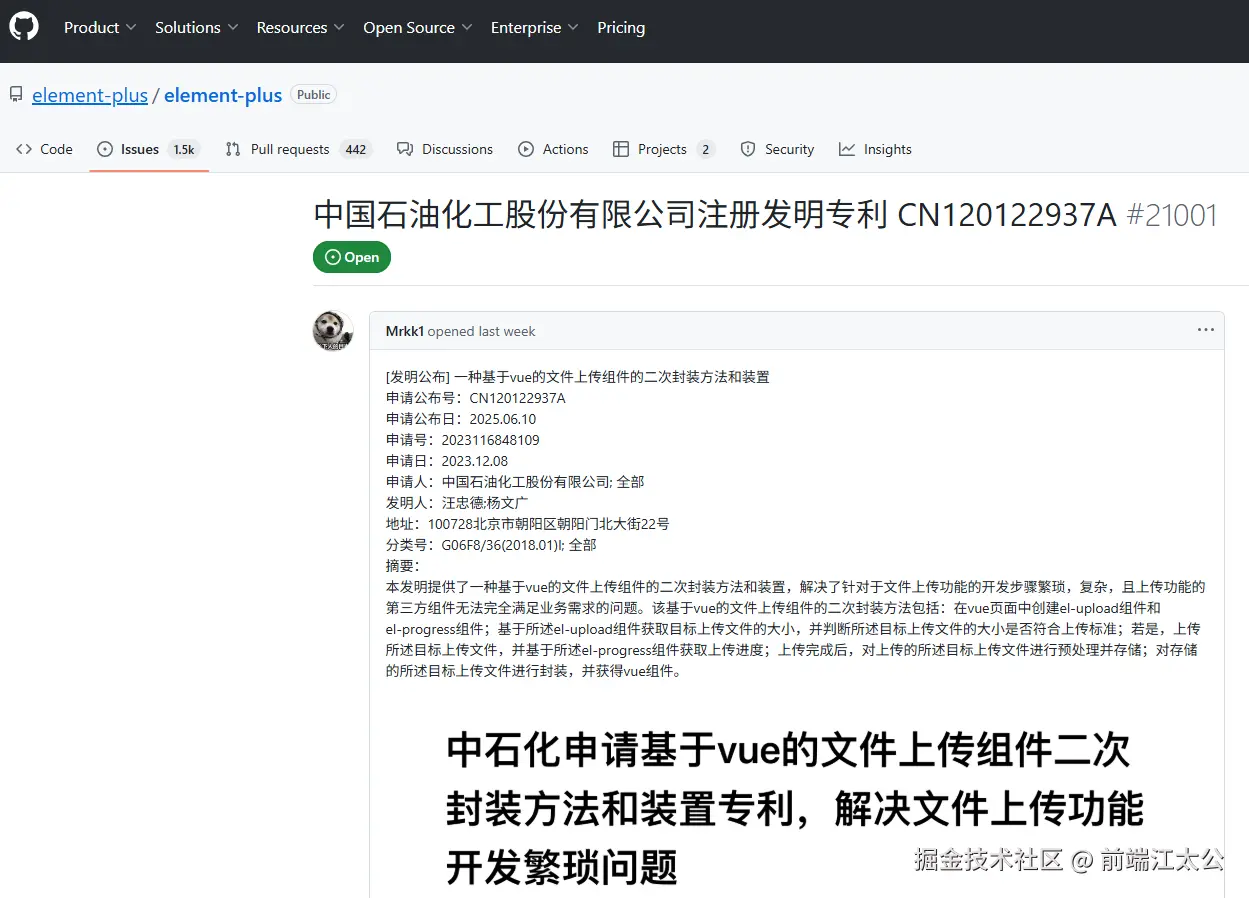Select the Security shield icon
This screenshot has height=898, width=1249.
pos(748,148)
